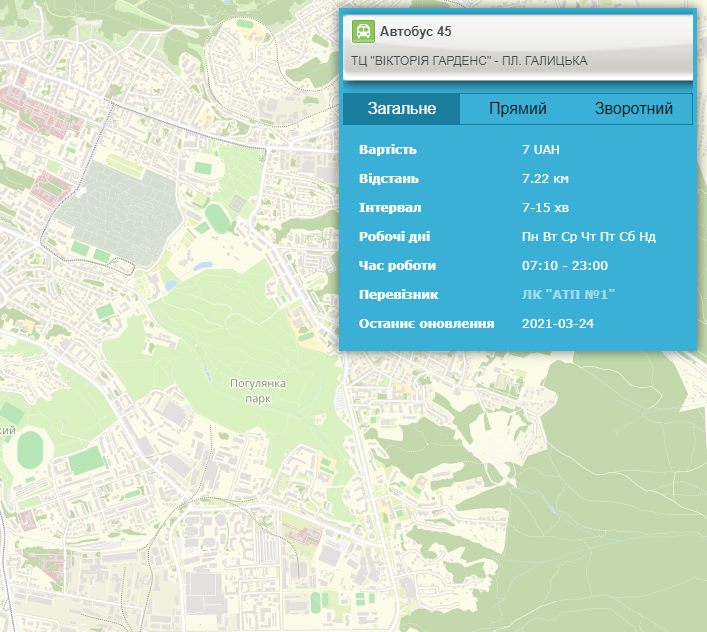Select the 7 UAH fare value
The width and height of the screenshot is (707, 632).
click(x=541, y=150)
